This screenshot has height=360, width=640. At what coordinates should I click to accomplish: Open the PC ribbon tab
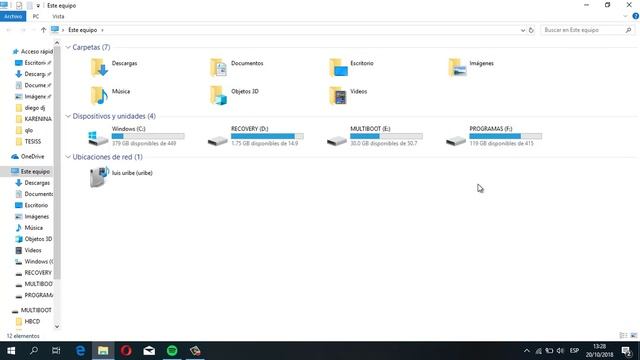36,16
